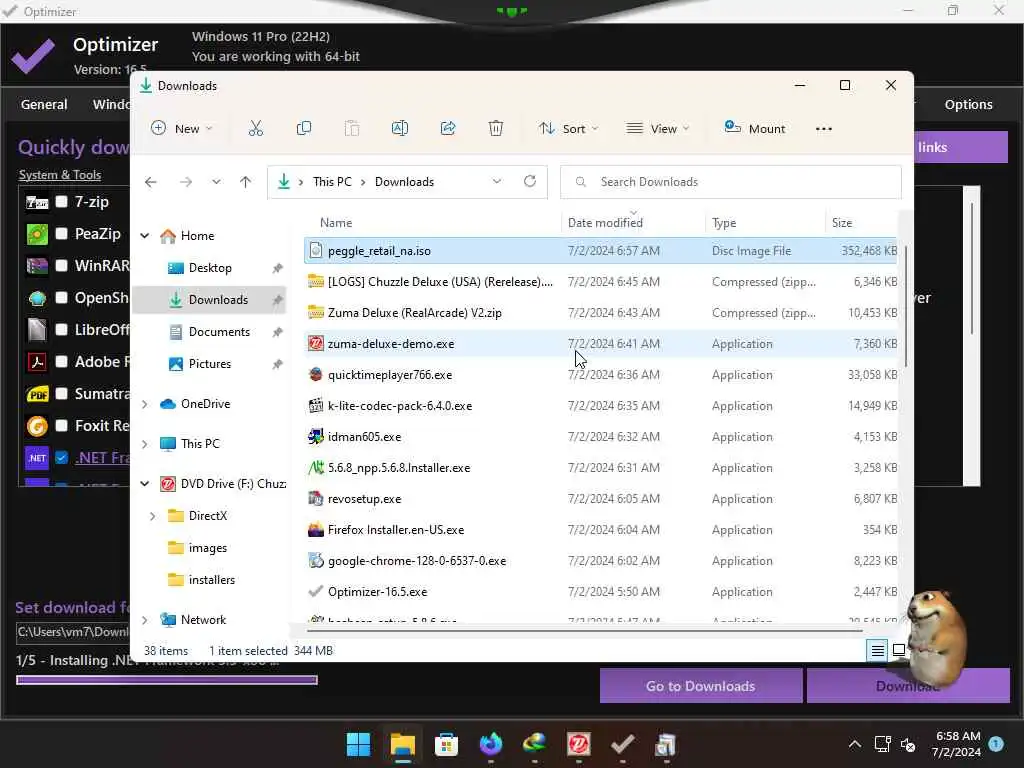Screen dimensions: 1024x768
Task: Go back with the Explorer back arrow
Action: pyautogui.click(x=151, y=182)
